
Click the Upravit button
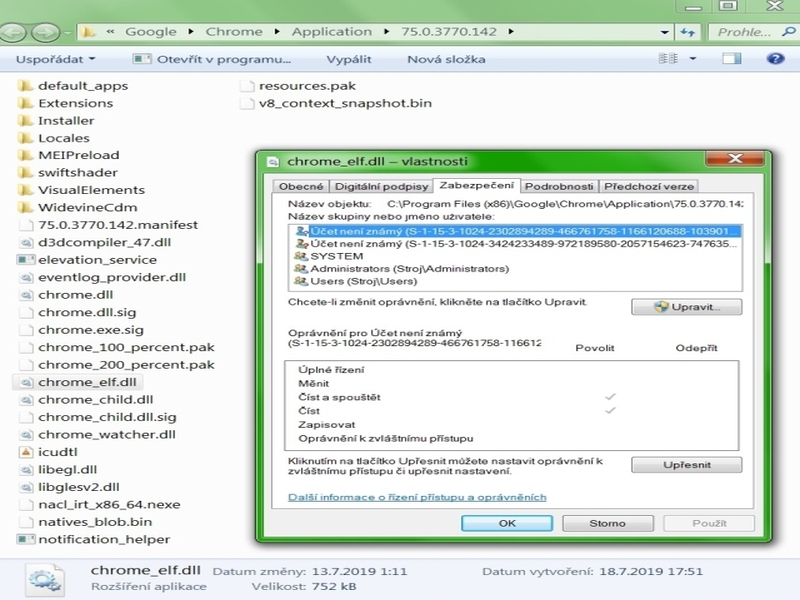(686, 307)
